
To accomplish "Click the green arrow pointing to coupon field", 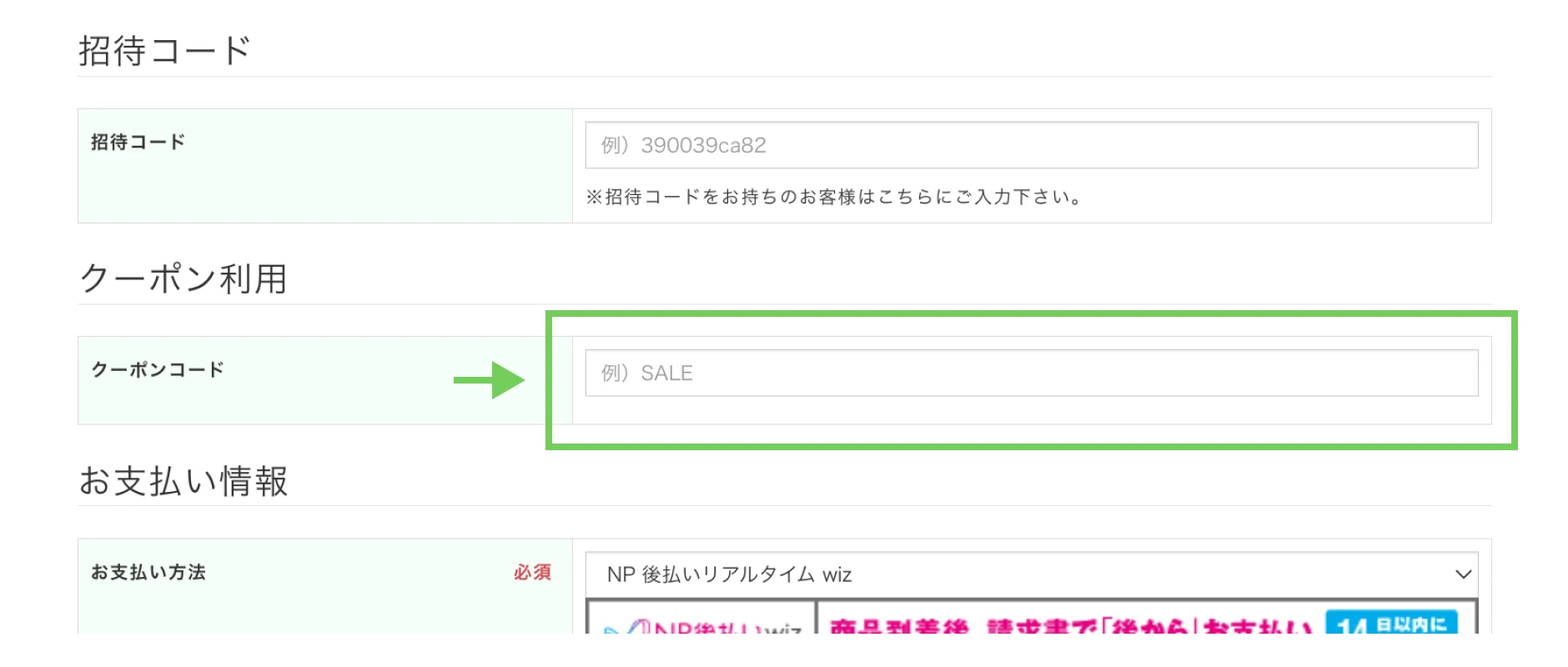I will [x=490, y=380].
